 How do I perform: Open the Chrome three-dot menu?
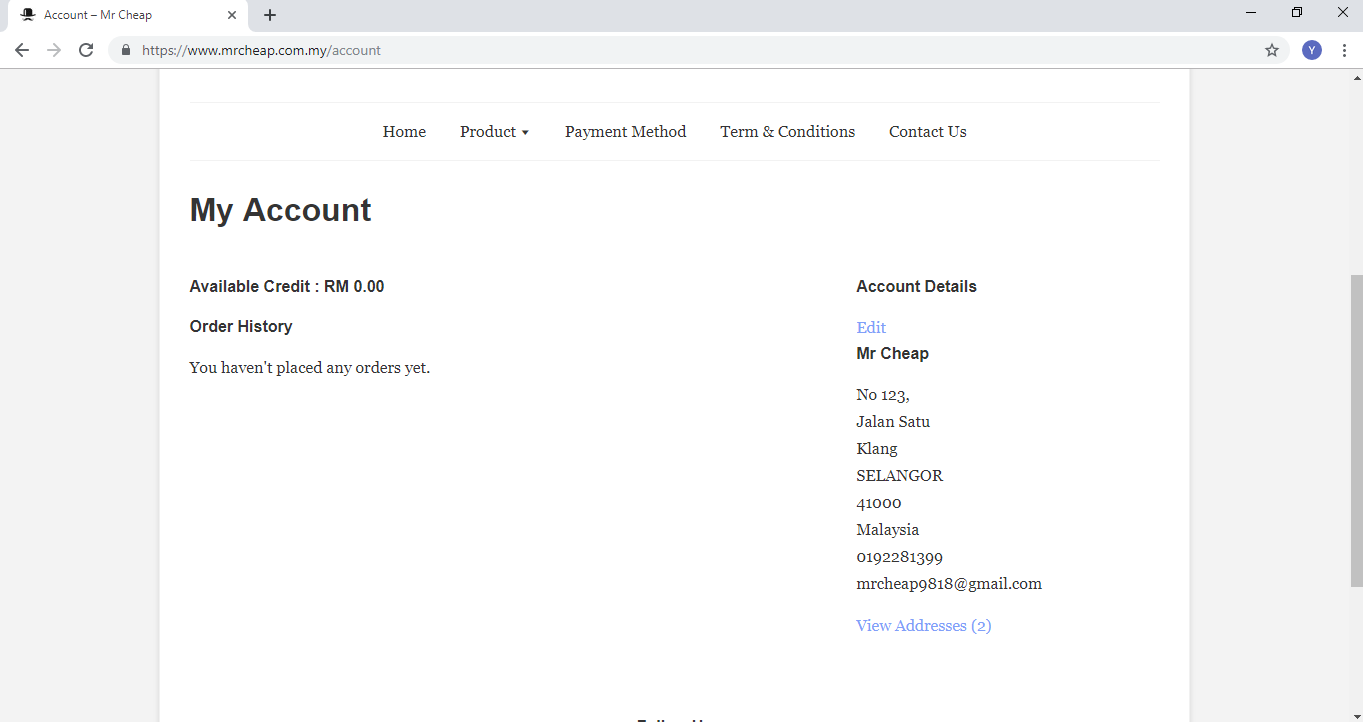coord(1344,50)
